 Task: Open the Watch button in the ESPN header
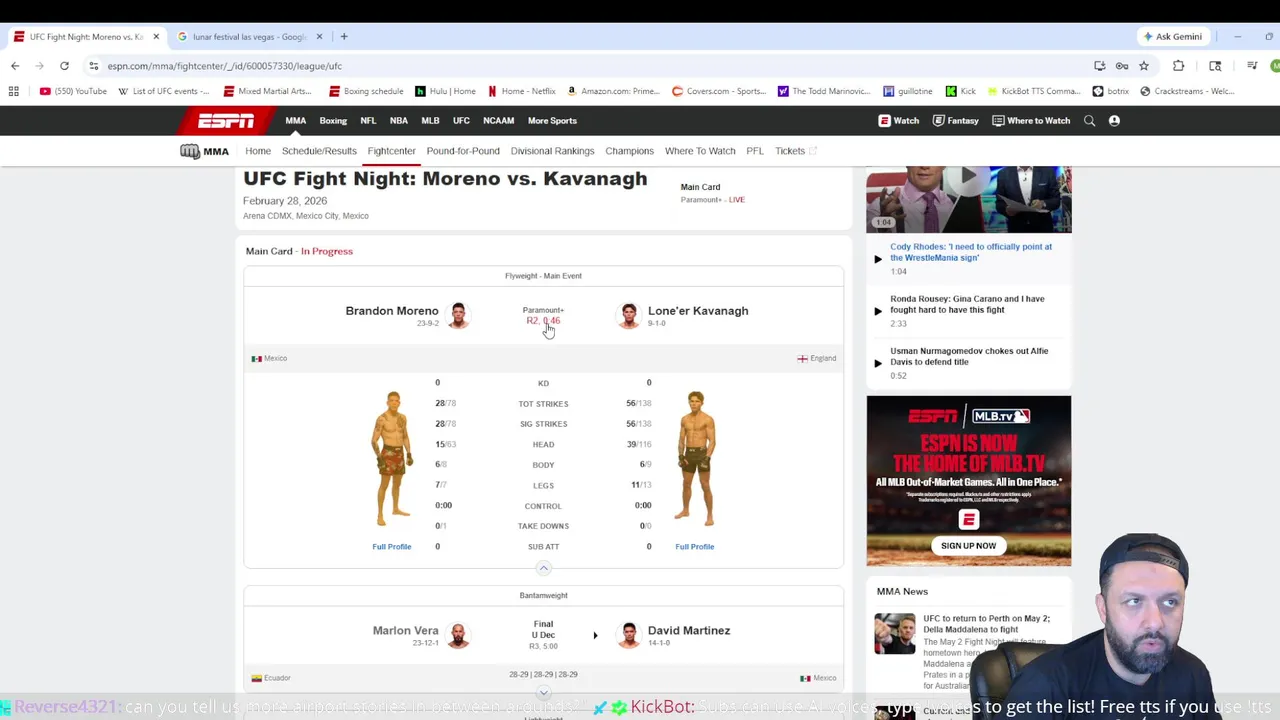[899, 121]
